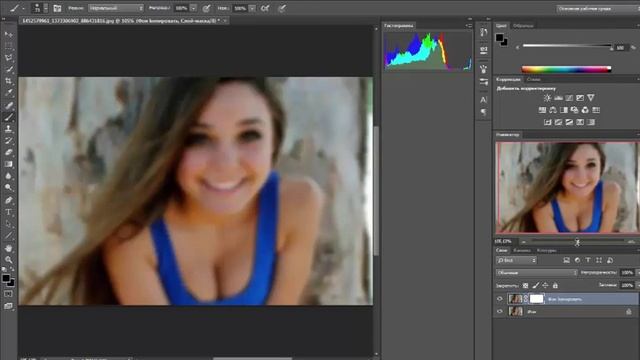The height and width of the screenshot is (360, 640).
Task: Select the Dodge tool
Action: (x=9, y=188)
